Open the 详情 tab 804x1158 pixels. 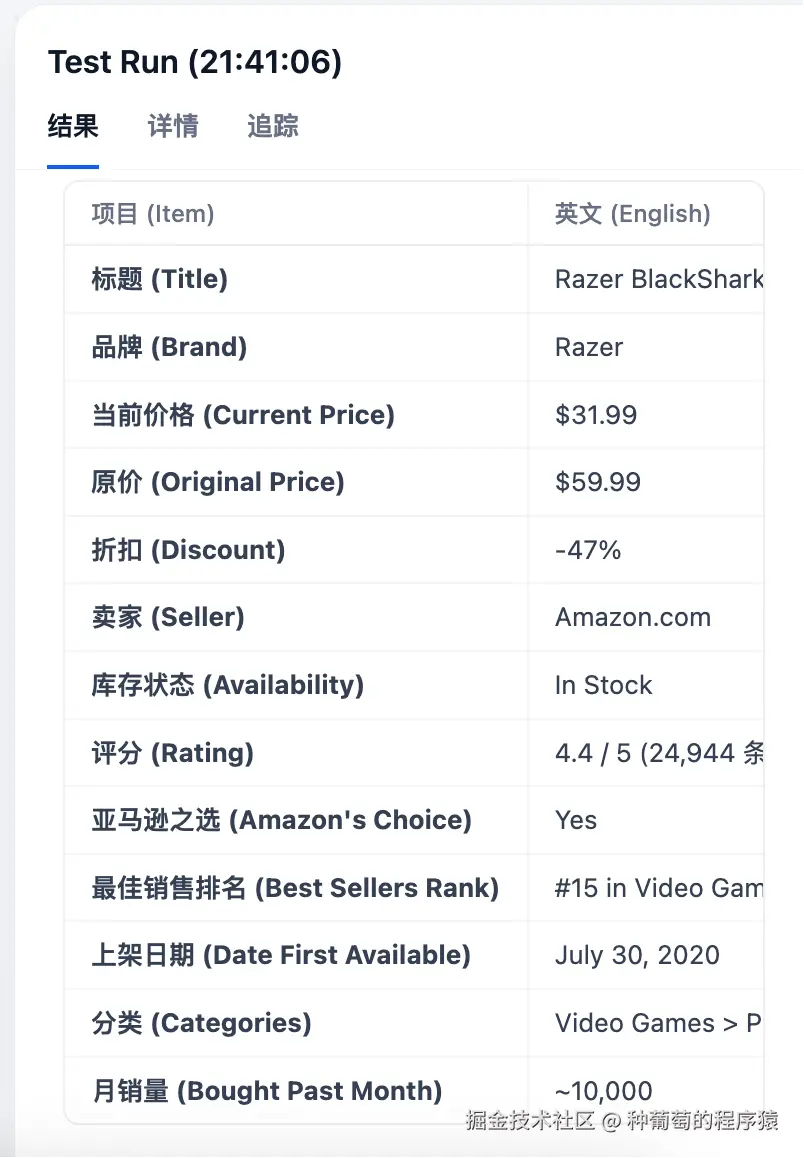(173, 127)
